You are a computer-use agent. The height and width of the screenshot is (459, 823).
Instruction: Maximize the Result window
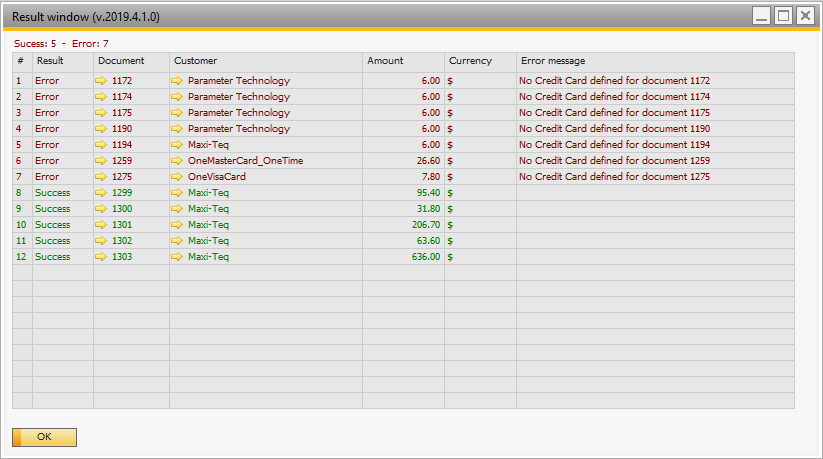(783, 16)
